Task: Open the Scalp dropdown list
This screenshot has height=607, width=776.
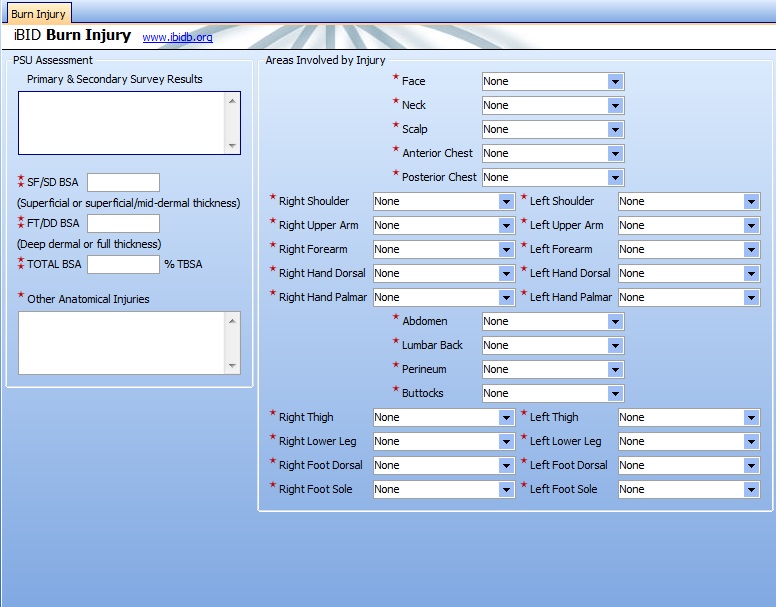Action: click(x=615, y=129)
